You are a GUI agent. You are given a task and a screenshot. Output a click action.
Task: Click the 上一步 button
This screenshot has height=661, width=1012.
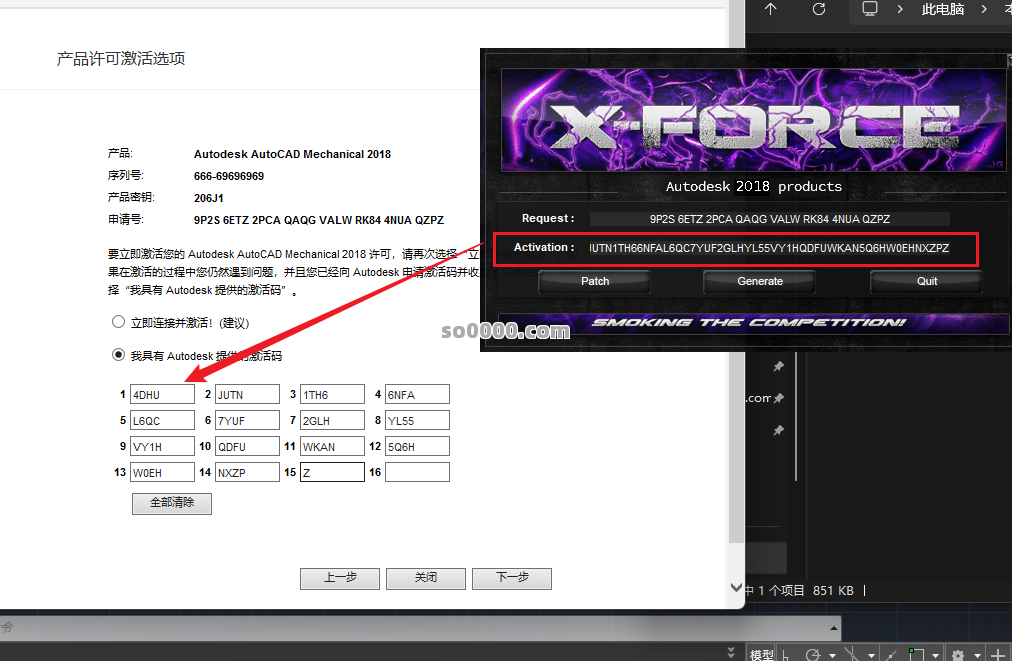coord(340,578)
